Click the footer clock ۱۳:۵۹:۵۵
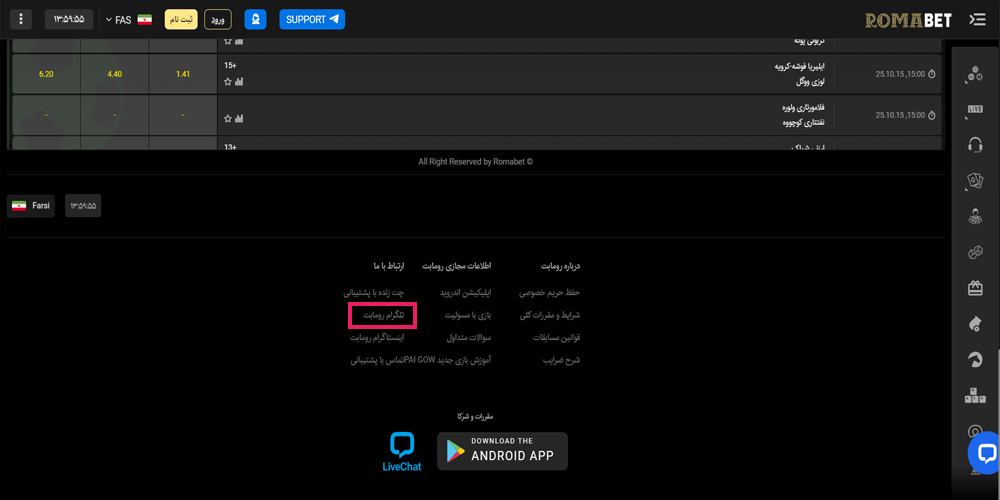 pyautogui.click(x=83, y=206)
